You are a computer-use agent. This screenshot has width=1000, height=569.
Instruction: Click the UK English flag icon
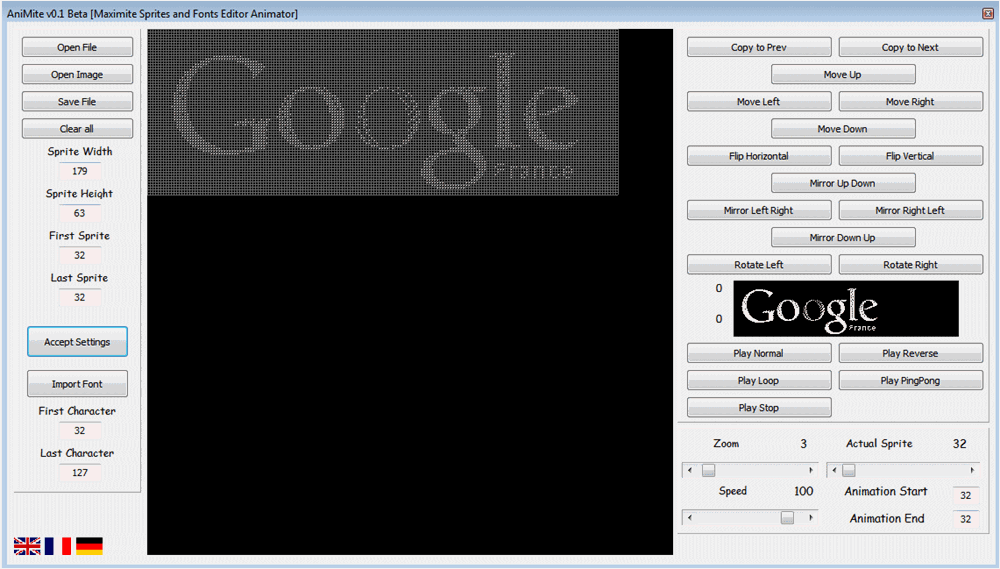pyautogui.click(x=27, y=546)
